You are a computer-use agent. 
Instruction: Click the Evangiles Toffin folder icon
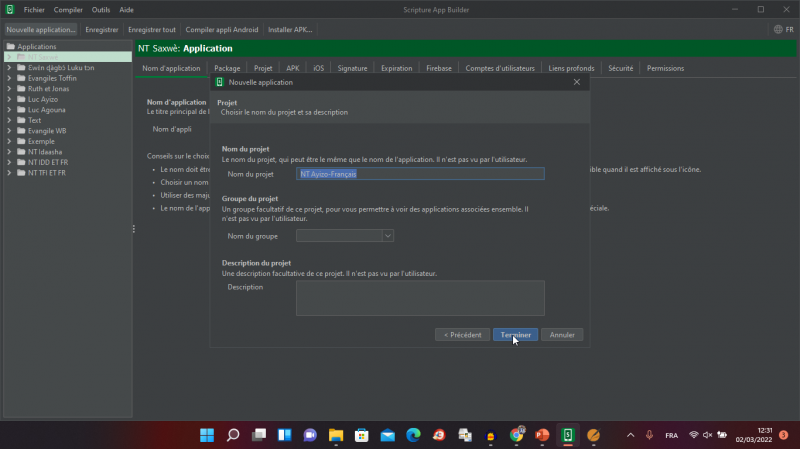[x=21, y=78]
